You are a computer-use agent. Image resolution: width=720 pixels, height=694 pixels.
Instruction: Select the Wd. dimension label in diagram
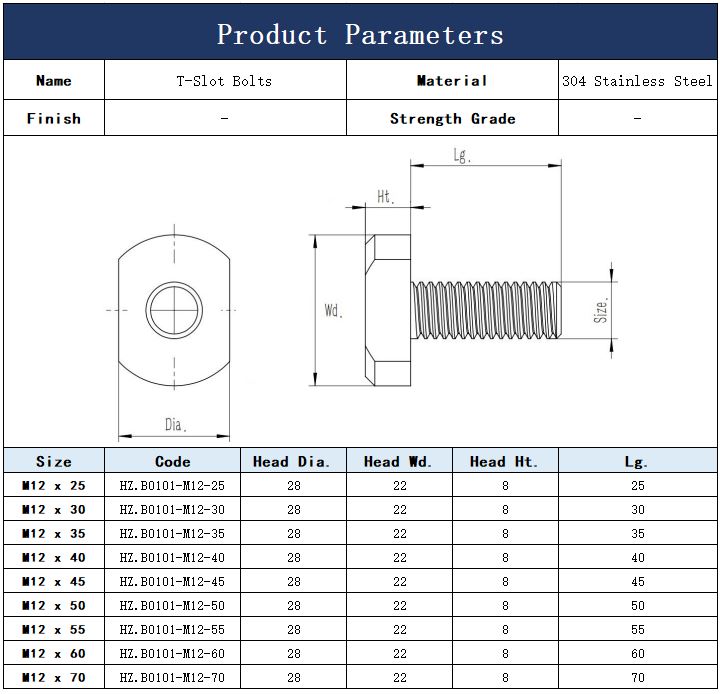(333, 311)
